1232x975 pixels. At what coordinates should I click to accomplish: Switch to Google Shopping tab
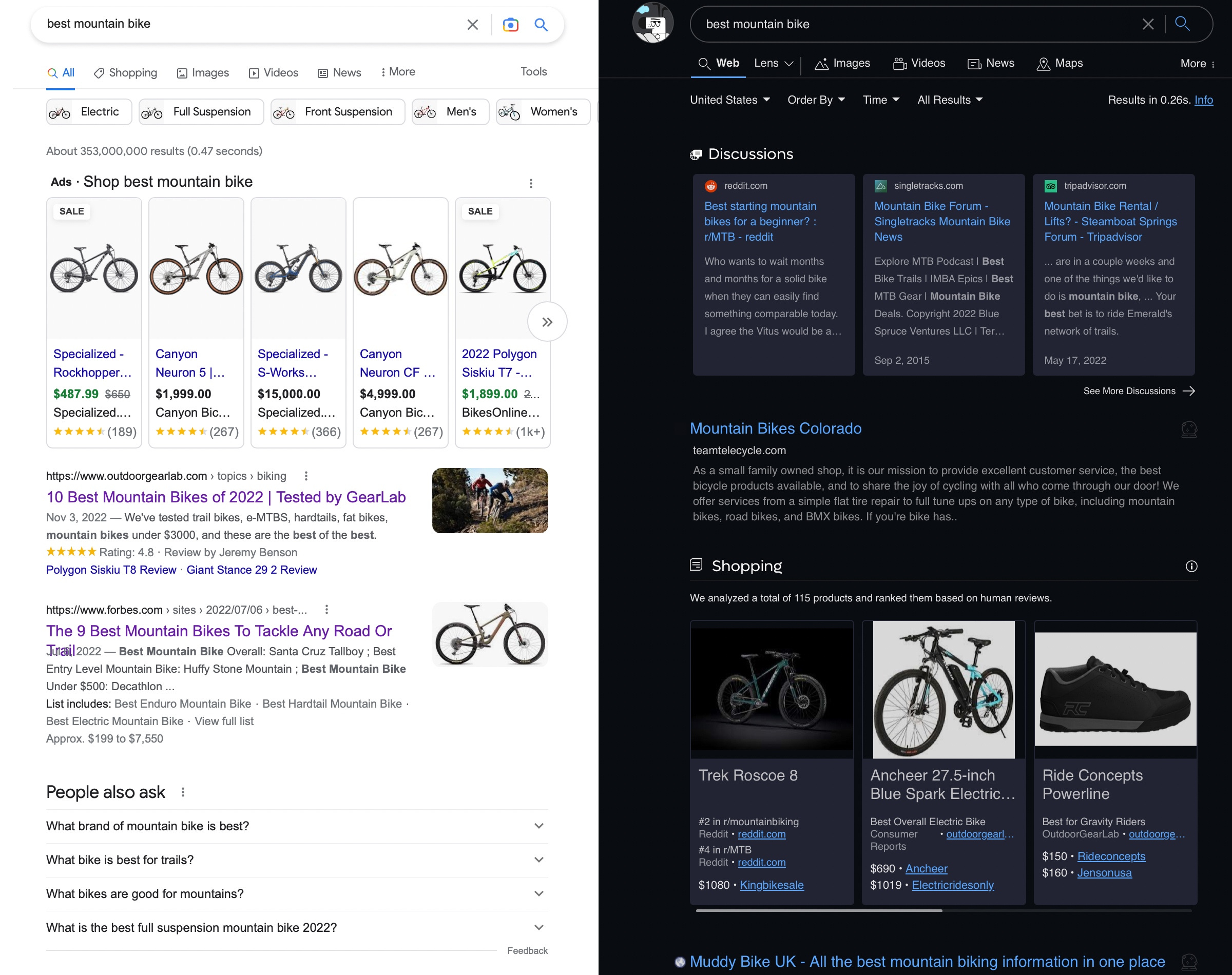click(x=125, y=73)
